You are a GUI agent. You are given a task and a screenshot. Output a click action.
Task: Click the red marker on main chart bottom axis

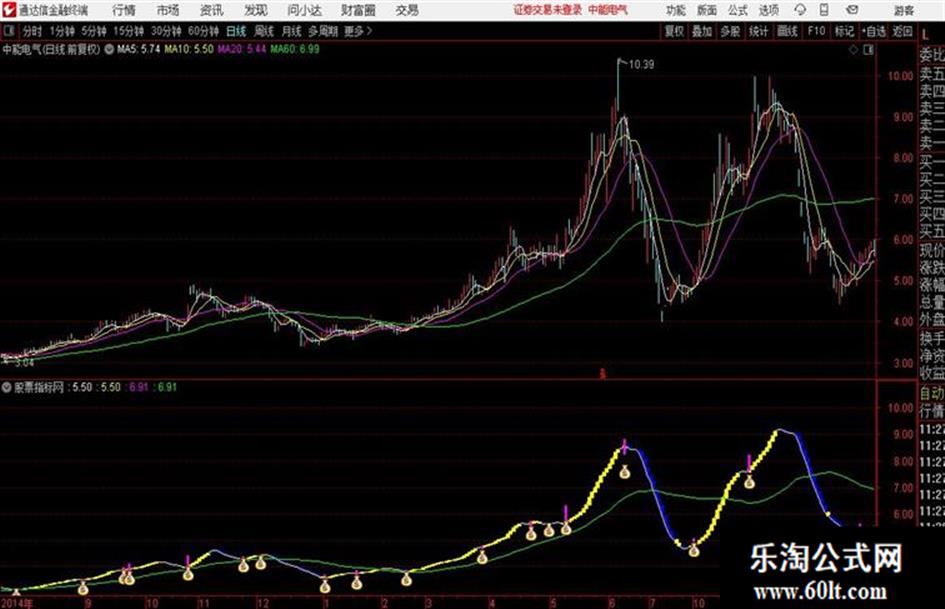coord(601,374)
